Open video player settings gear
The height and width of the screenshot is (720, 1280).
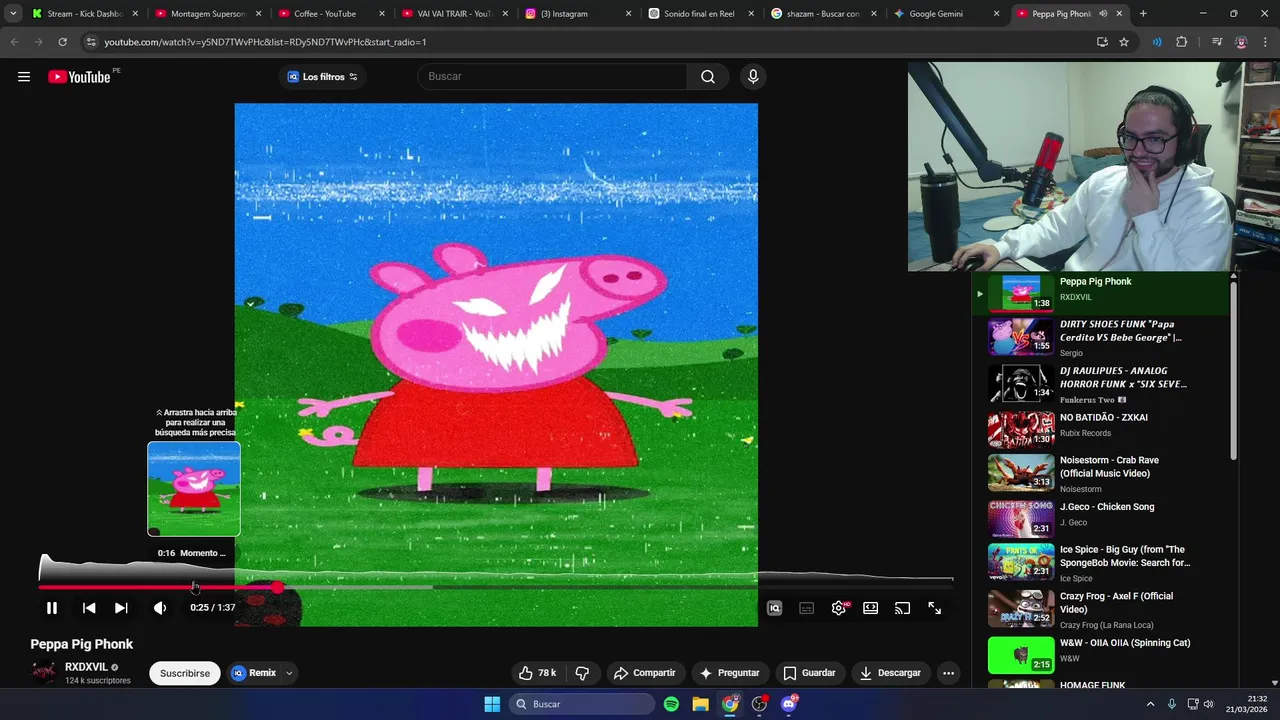839,608
